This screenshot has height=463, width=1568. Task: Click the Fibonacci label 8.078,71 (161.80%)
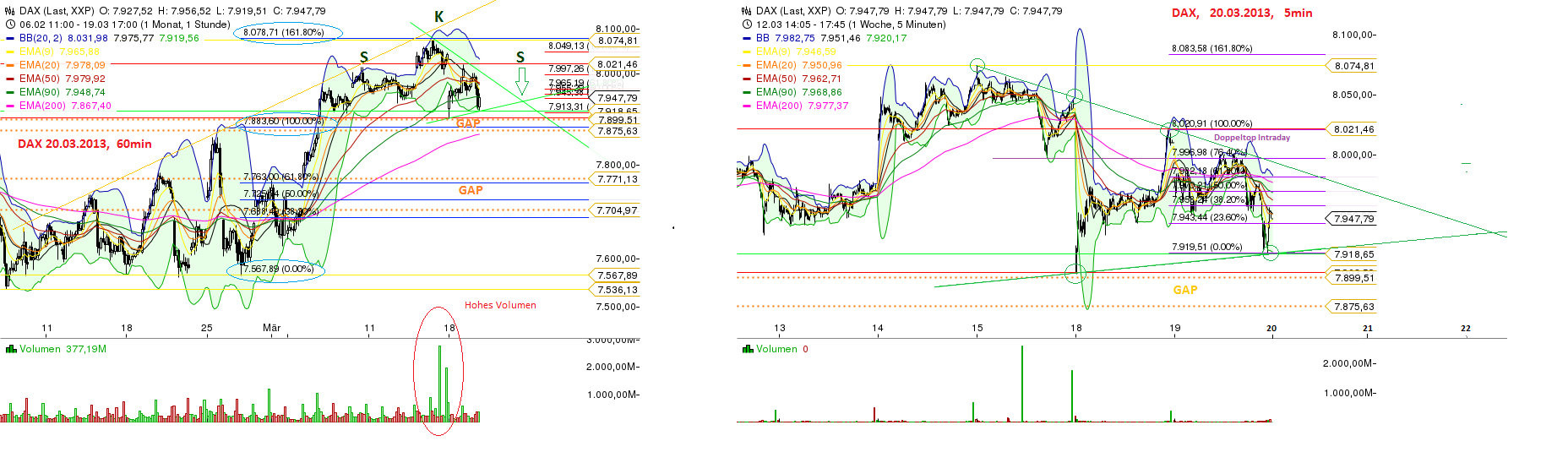pyautogui.click(x=284, y=32)
